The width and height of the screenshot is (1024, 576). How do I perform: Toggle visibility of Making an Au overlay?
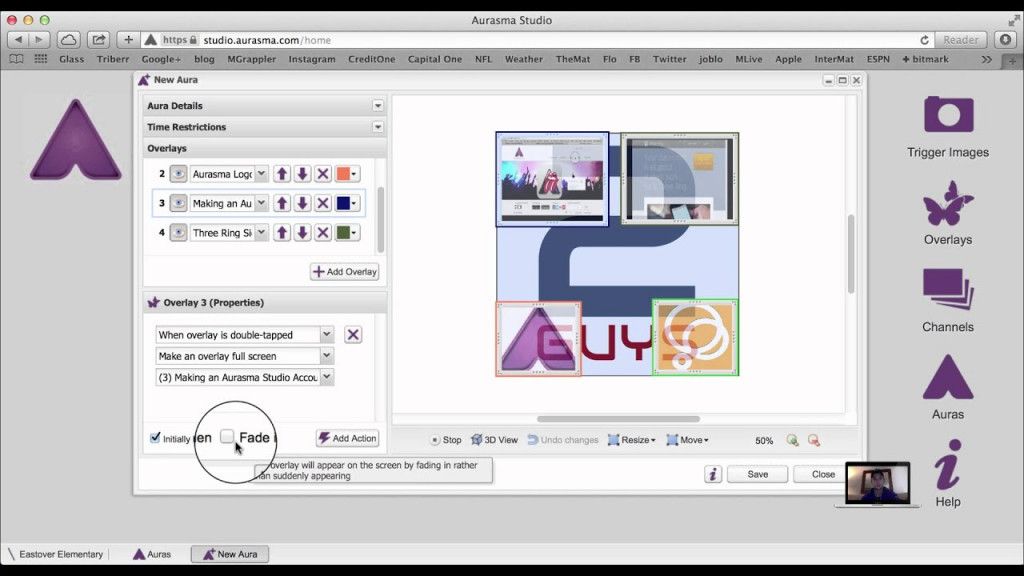[x=178, y=203]
